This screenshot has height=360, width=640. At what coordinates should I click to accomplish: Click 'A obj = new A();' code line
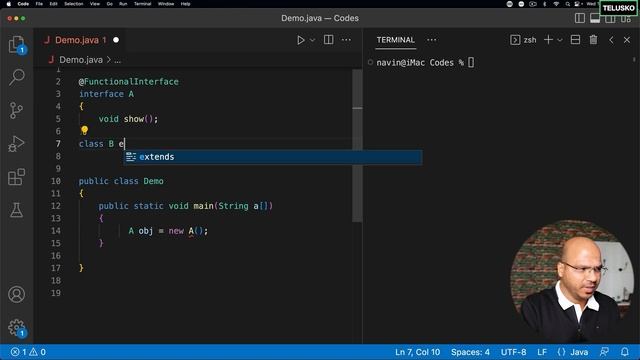tap(168, 231)
